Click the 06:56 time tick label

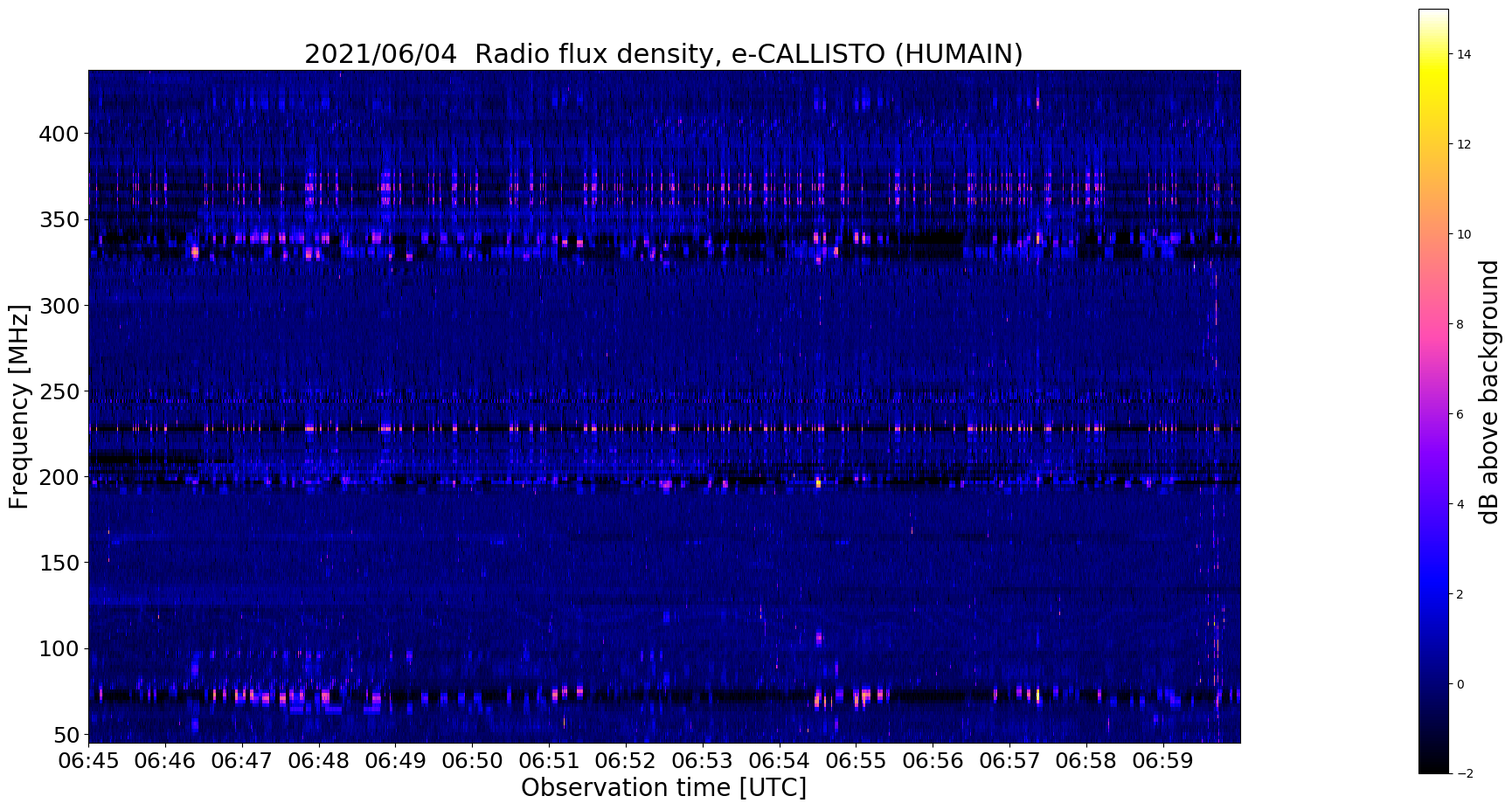[933, 760]
